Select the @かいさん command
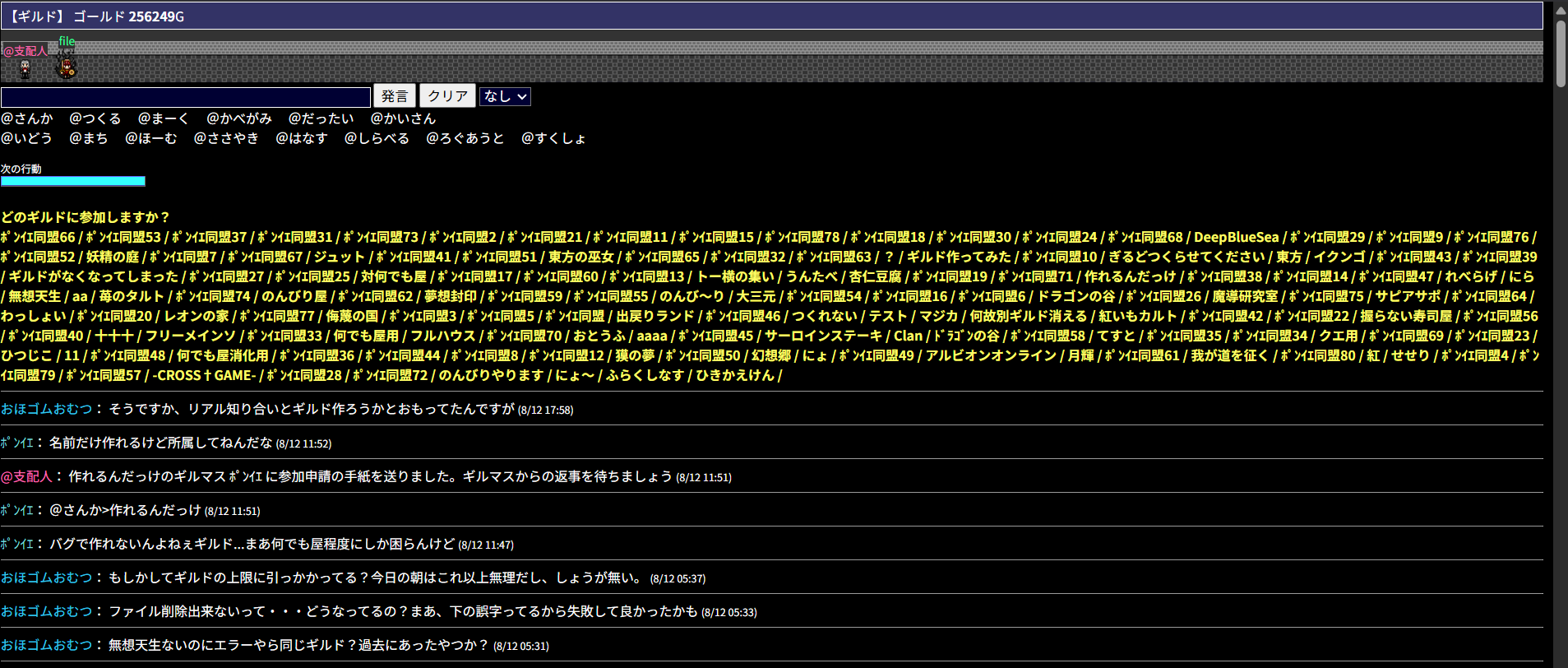1568x668 pixels. coord(403,118)
